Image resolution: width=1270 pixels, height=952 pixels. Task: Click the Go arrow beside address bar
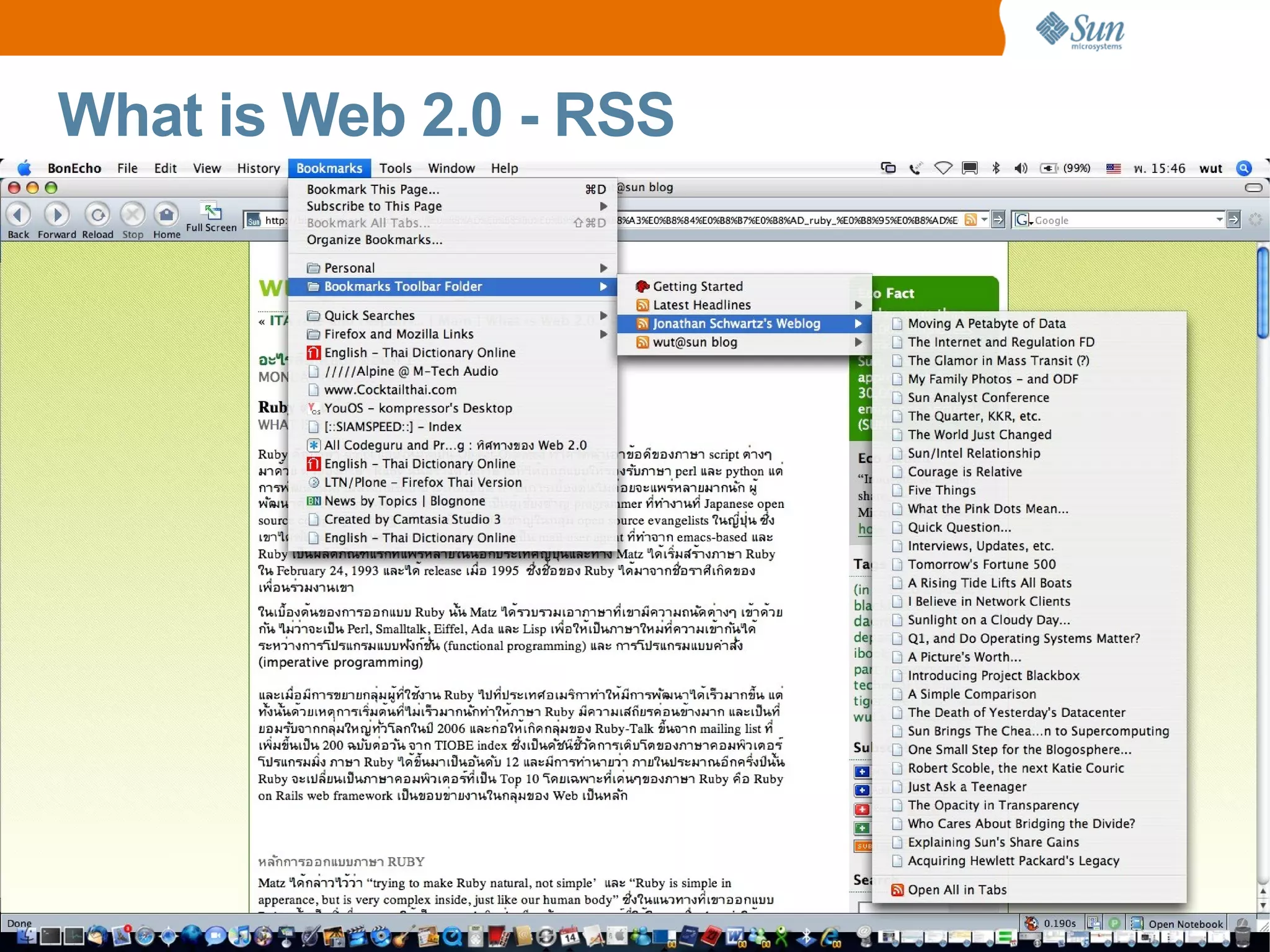tap(998, 220)
